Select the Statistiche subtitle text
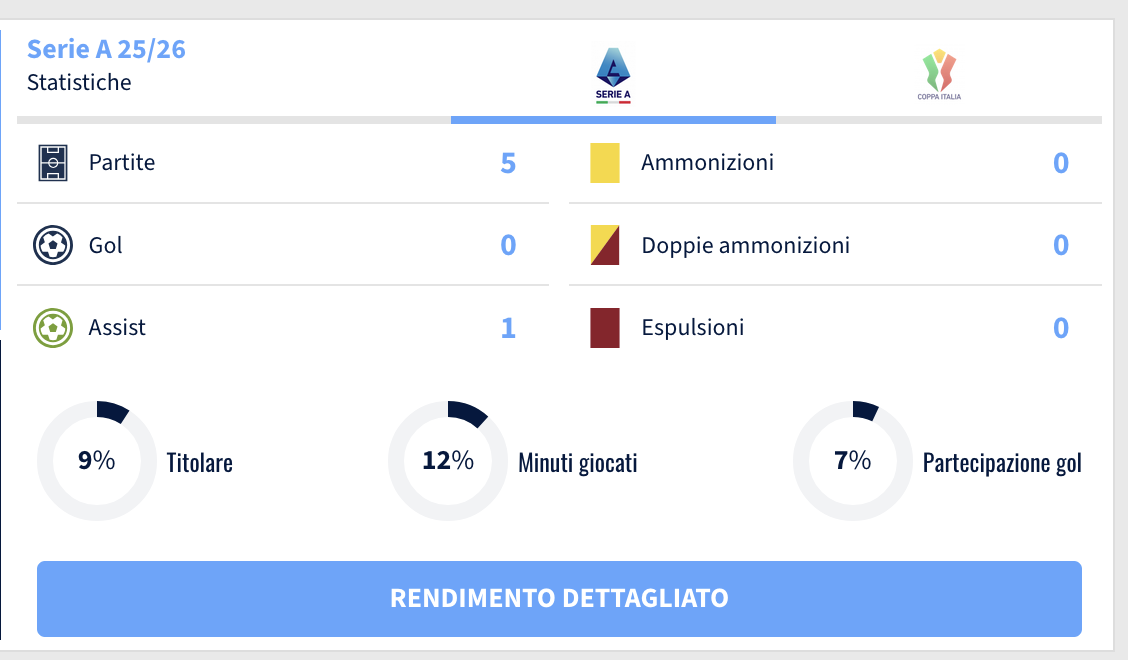The width and height of the screenshot is (1128, 660). click(79, 82)
